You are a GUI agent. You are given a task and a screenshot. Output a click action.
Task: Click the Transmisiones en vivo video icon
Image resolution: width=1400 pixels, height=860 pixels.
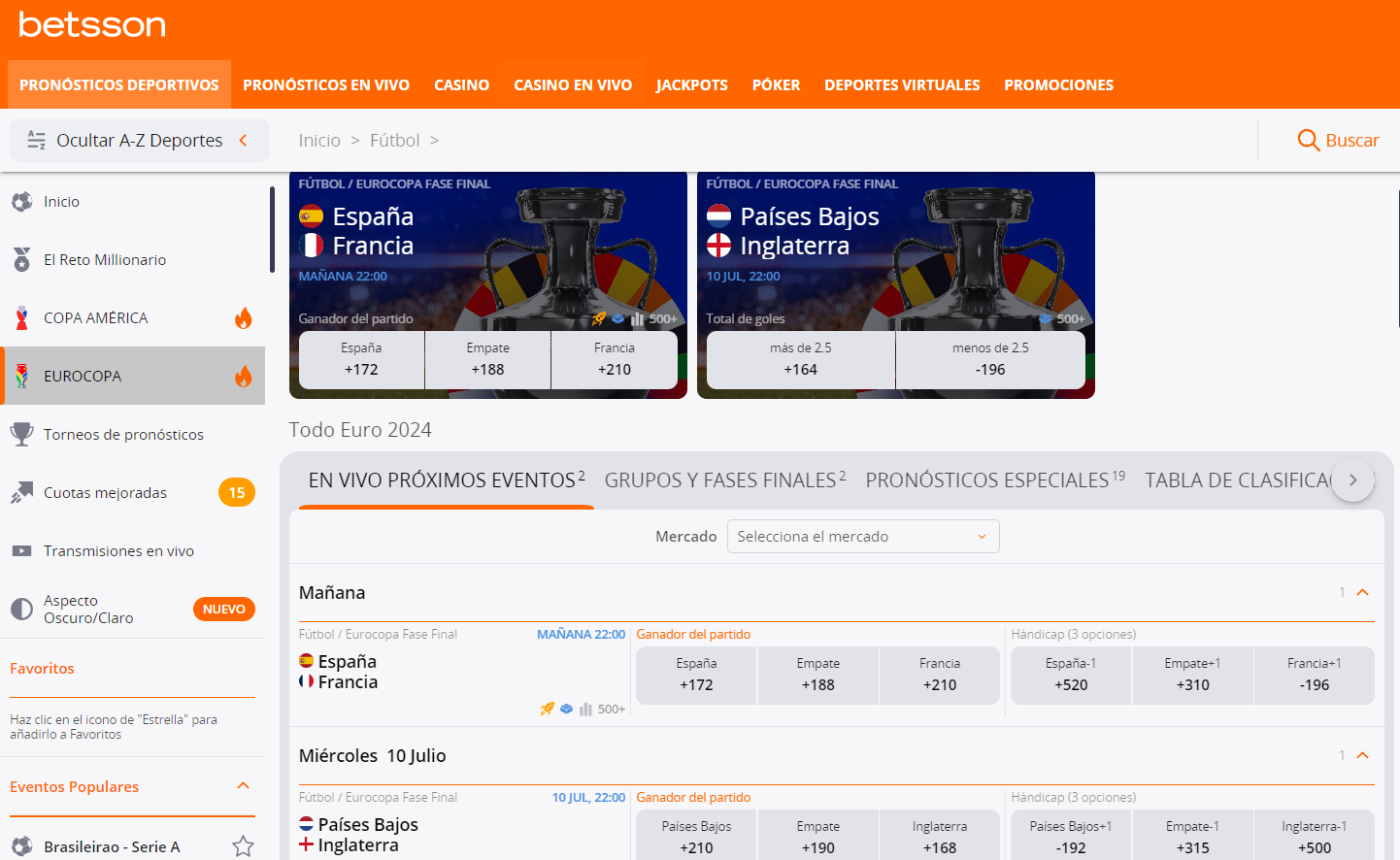[x=21, y=551]
